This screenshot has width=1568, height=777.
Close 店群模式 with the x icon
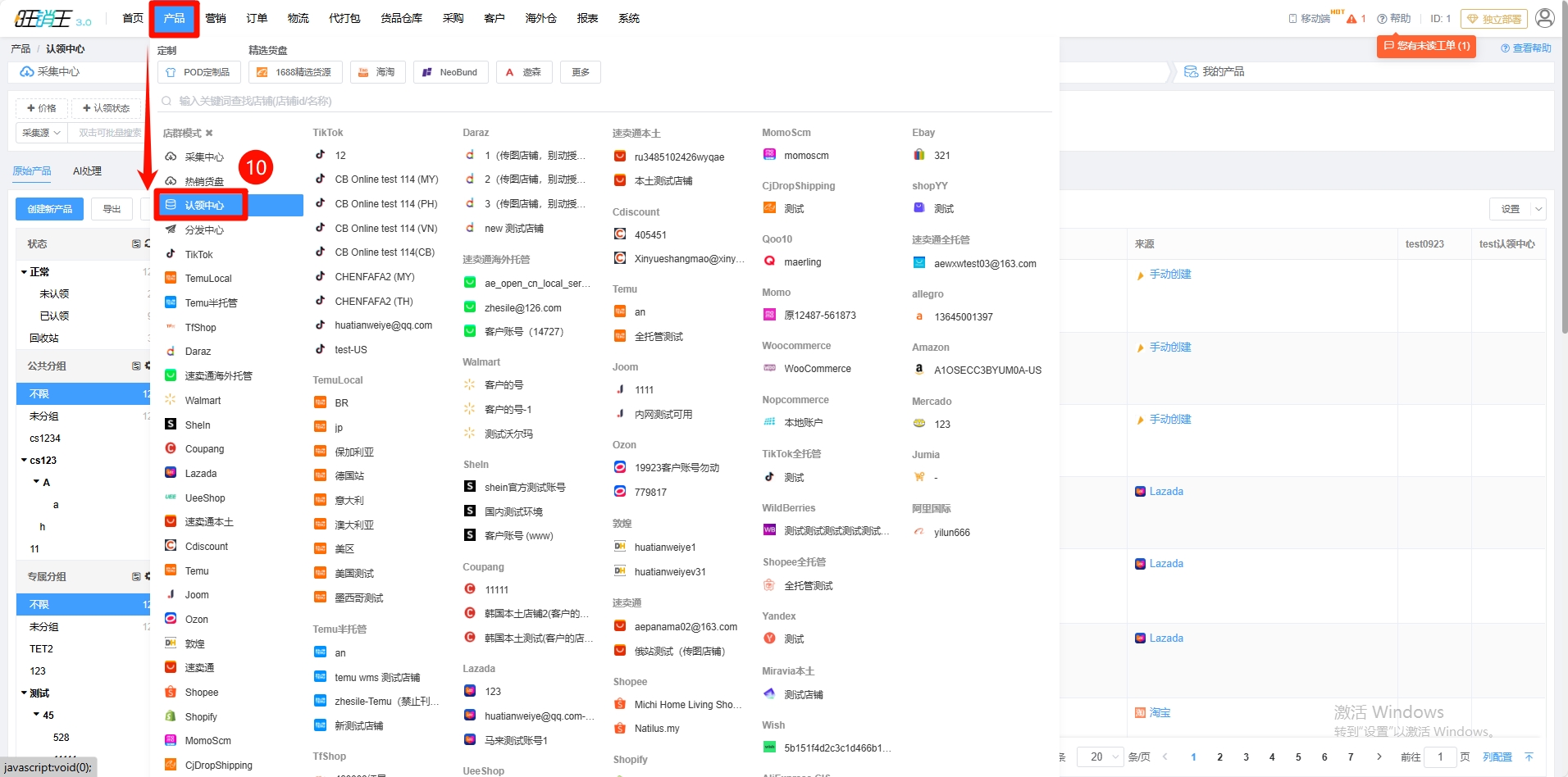209,133
